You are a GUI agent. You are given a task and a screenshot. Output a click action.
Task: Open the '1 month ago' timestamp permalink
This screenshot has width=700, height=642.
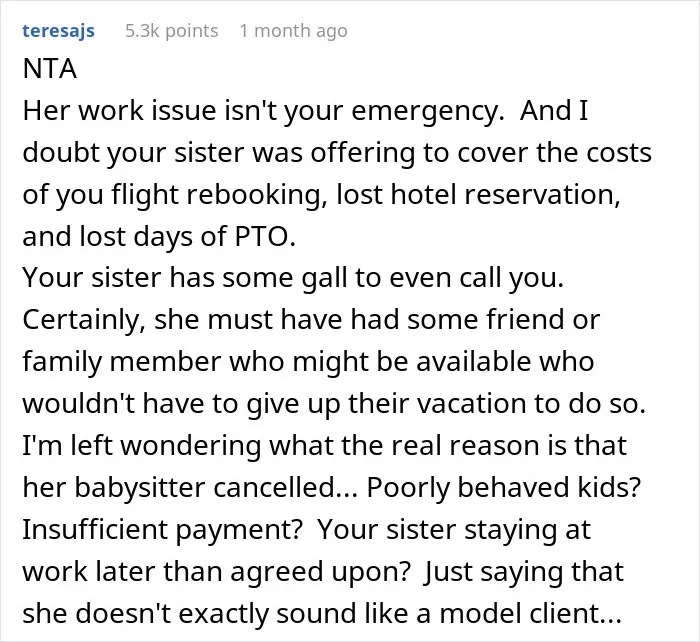pos(293,31)
